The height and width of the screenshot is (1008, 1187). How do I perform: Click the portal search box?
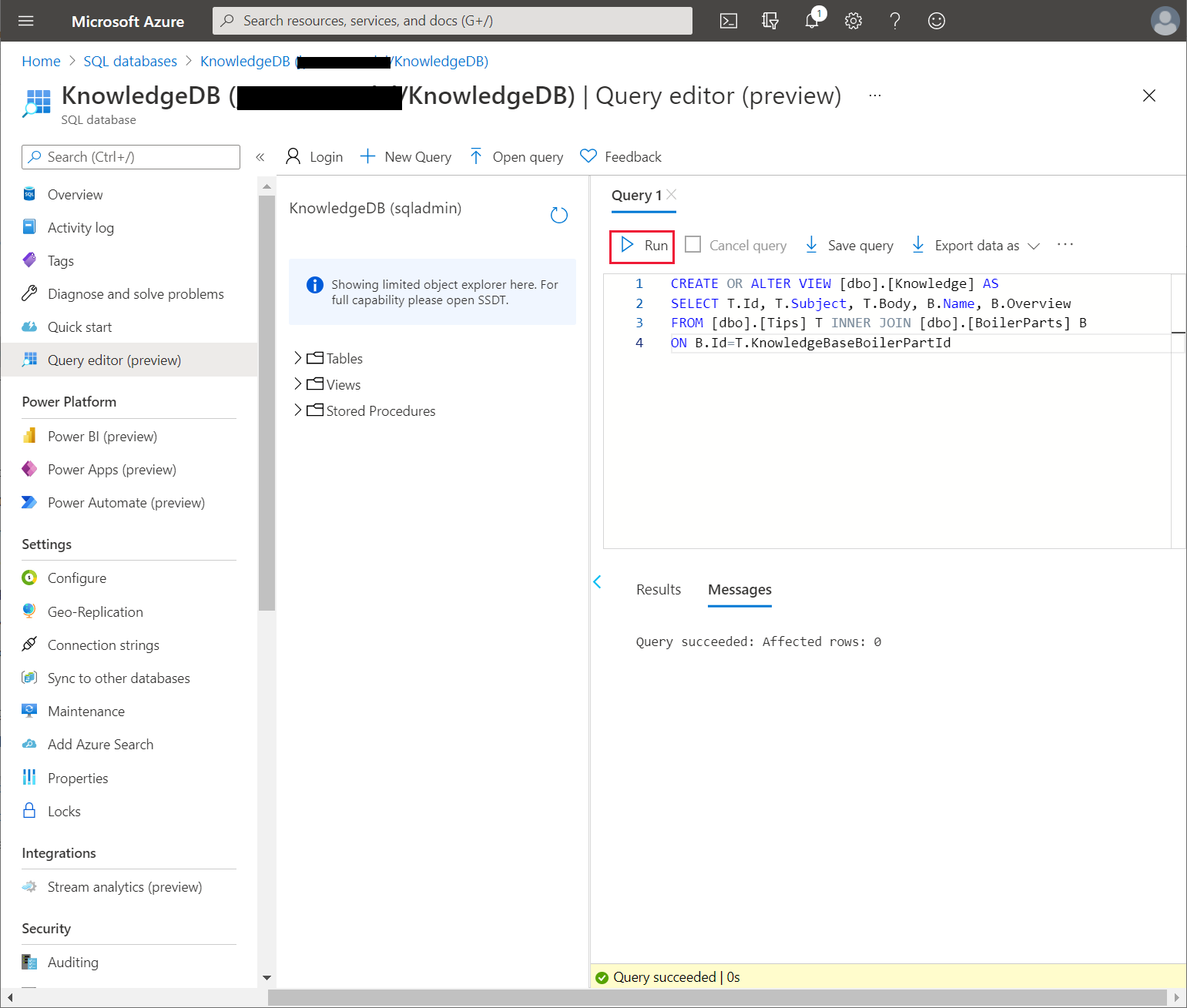tap(452, 21)
